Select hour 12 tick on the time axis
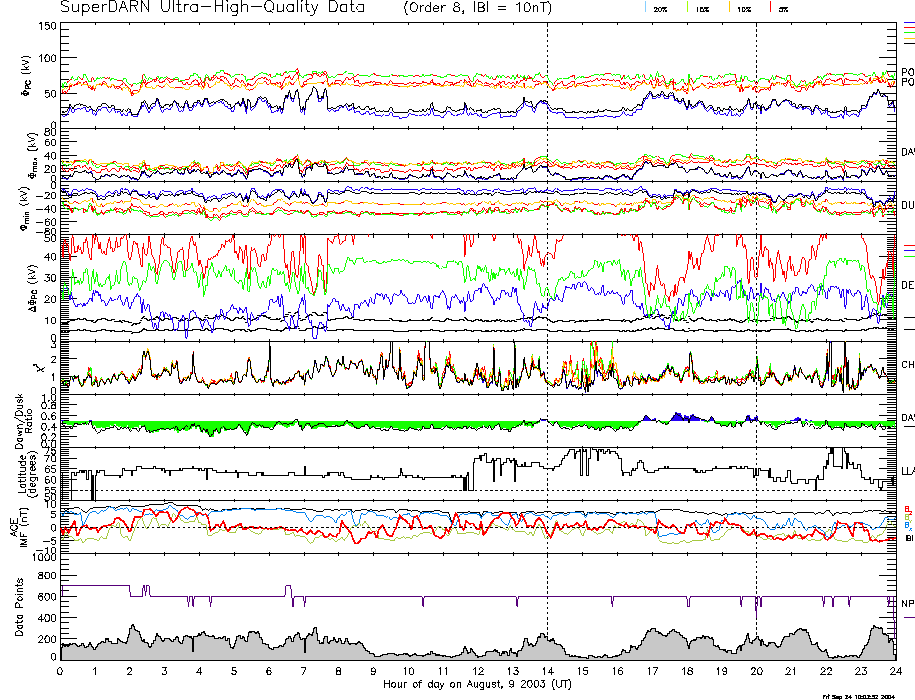 pos(478,672)
